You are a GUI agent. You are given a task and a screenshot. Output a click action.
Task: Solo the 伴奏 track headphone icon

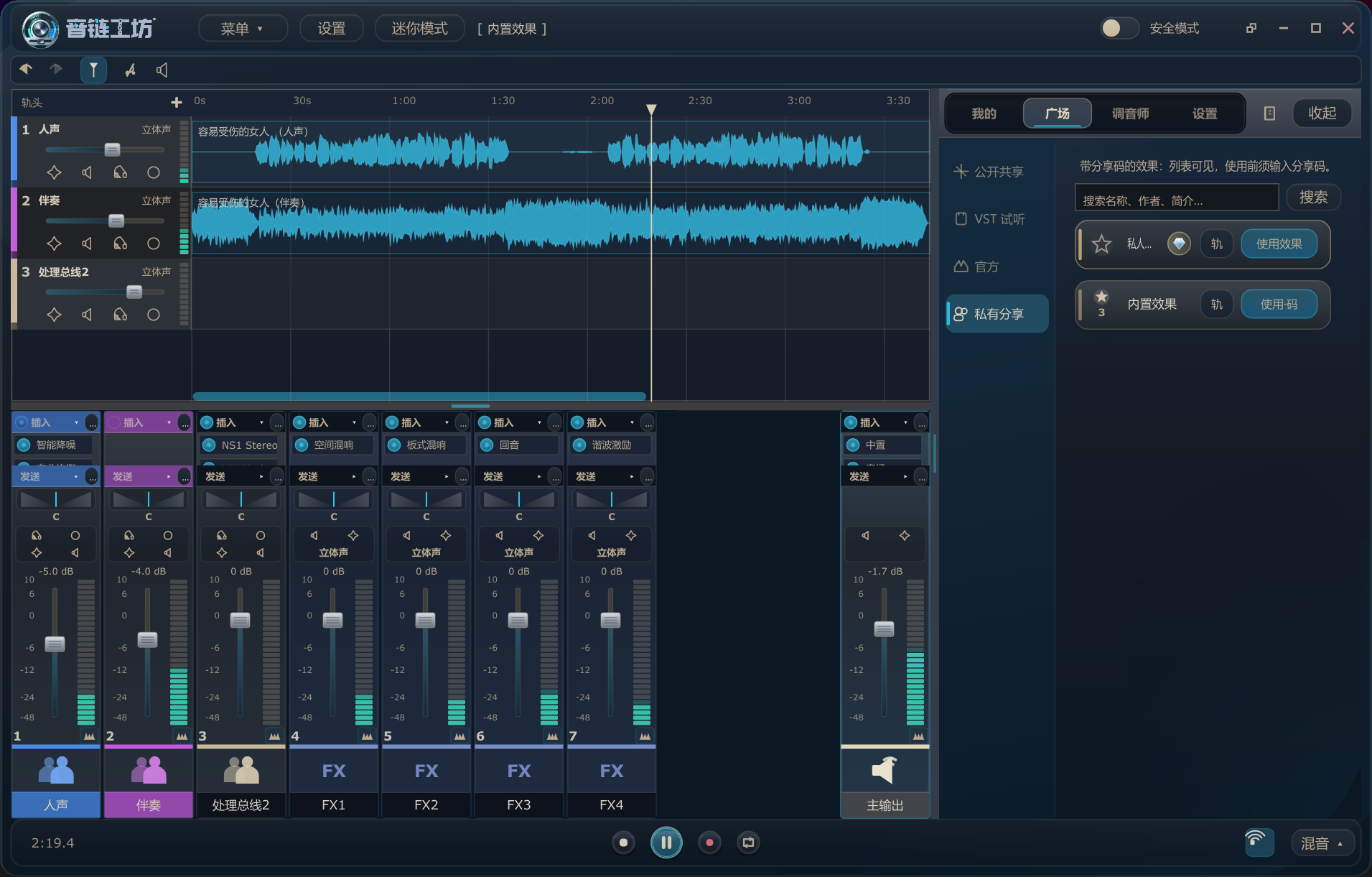[120, 243]
